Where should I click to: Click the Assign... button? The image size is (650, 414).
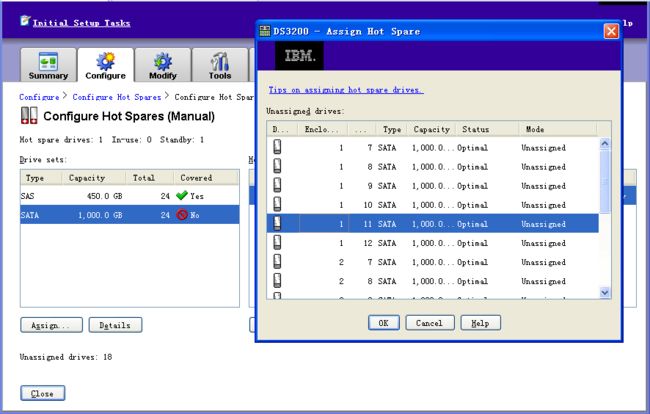[x=51, y=325]
